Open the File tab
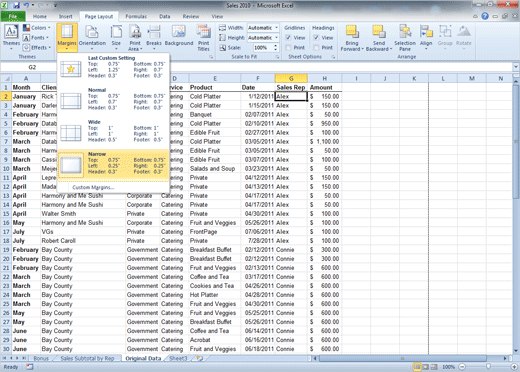 13,16
